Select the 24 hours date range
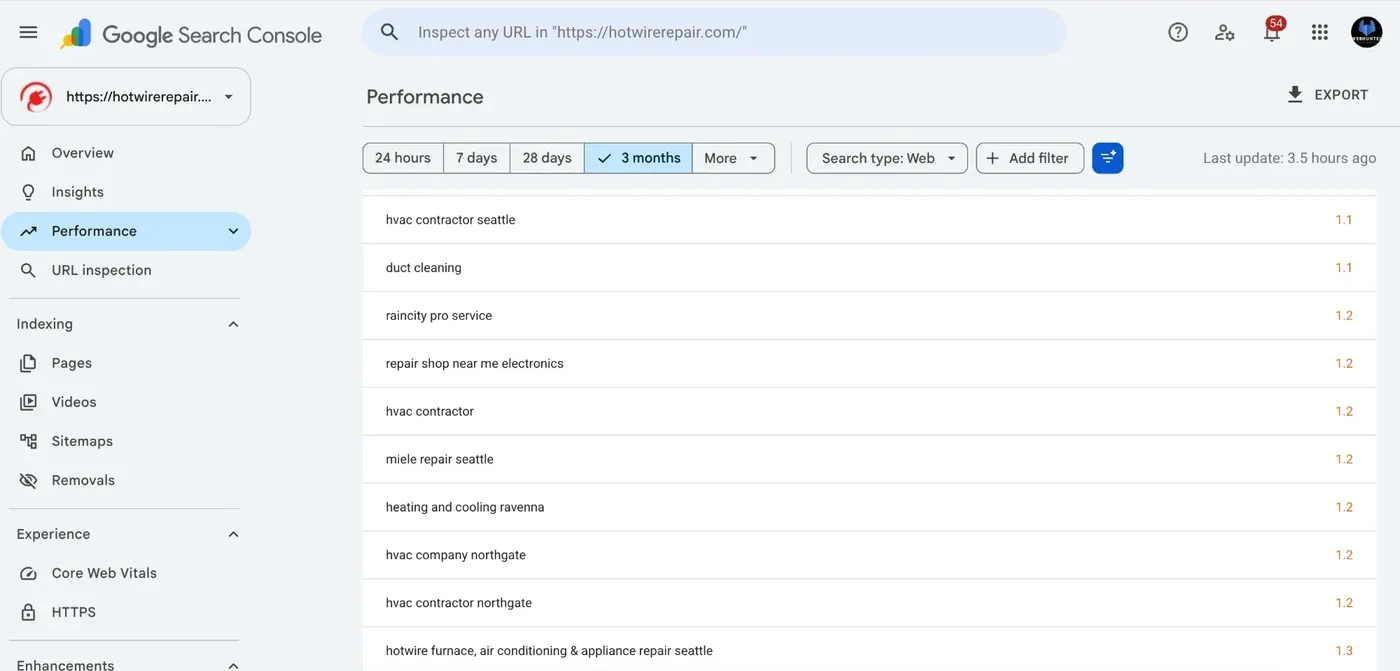The height and width of the screenshot is (671, 1400). 403,158
